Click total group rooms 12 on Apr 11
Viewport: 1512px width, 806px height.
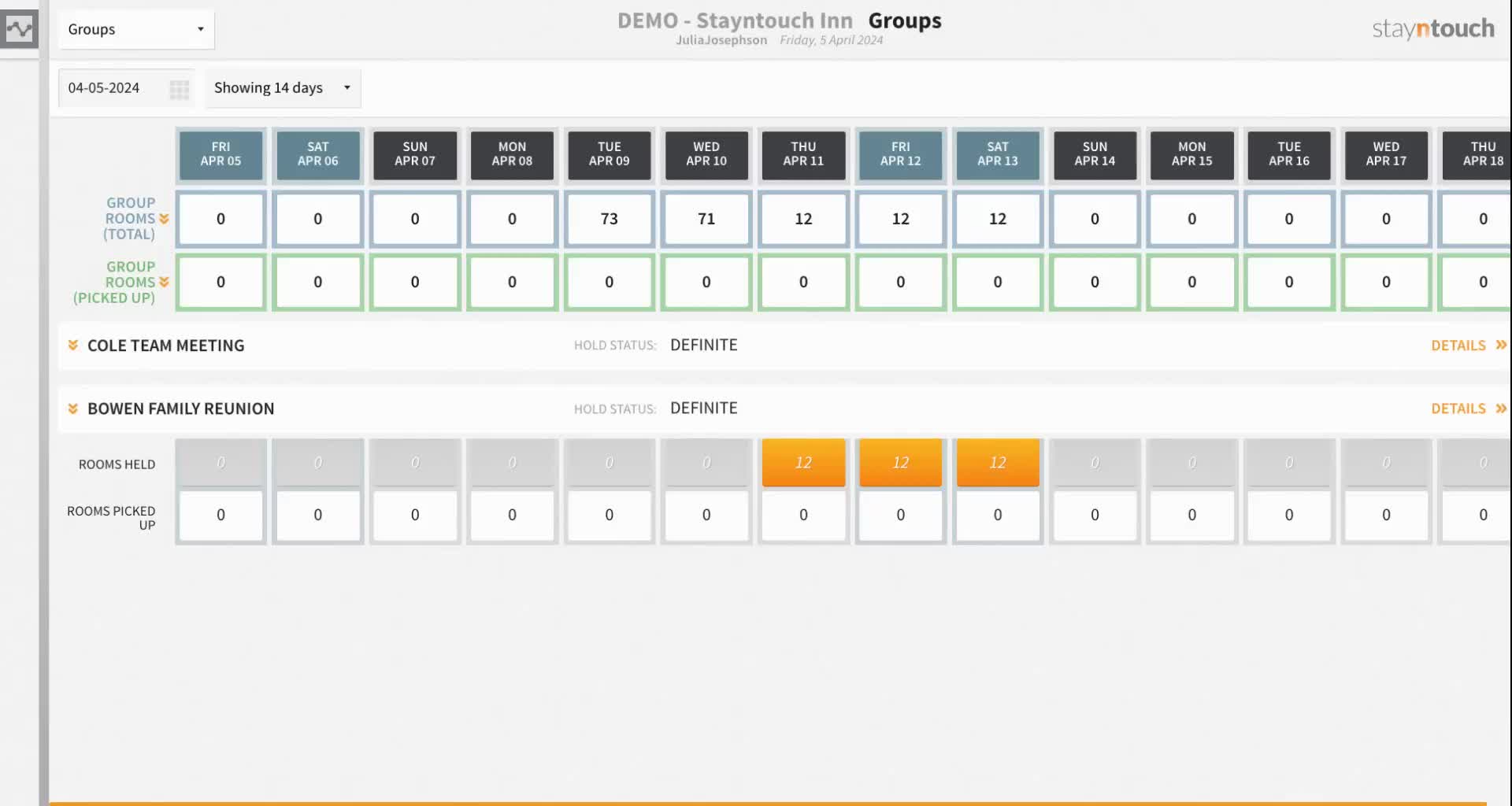coord(803,219)
